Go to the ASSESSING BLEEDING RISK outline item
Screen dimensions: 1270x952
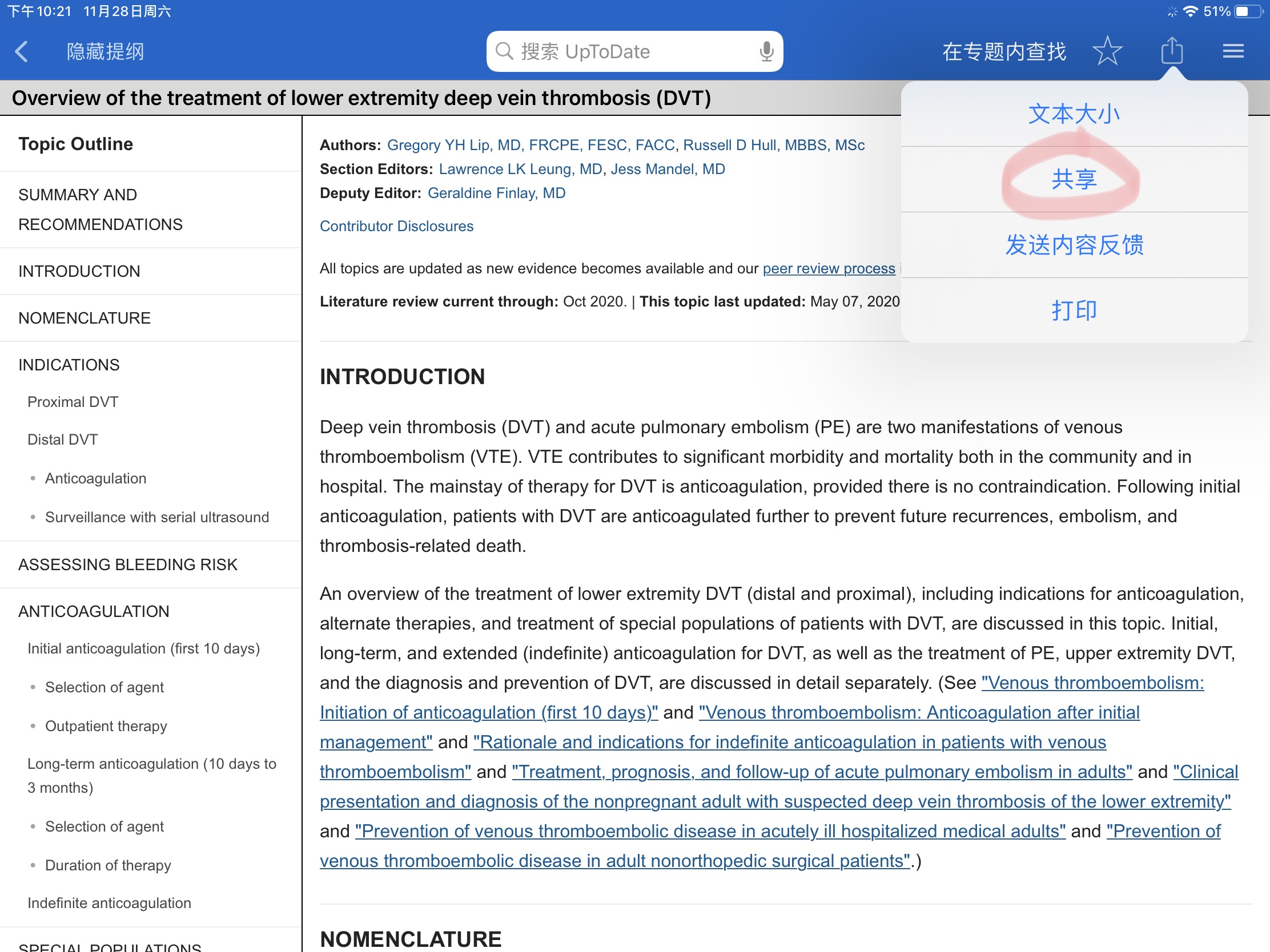pos(127,564)
